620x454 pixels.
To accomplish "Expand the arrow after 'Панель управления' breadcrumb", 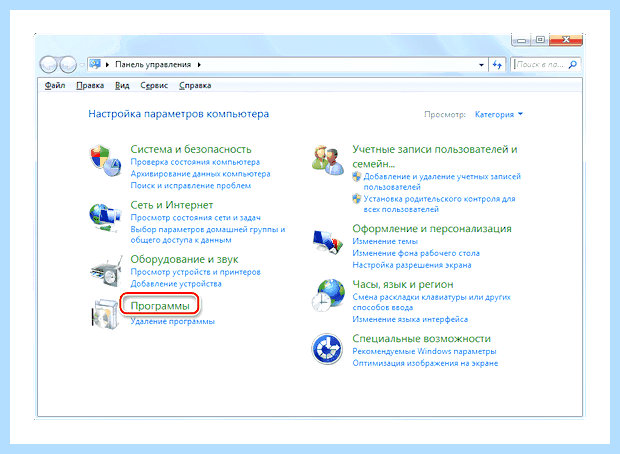I will coord(199,64).
